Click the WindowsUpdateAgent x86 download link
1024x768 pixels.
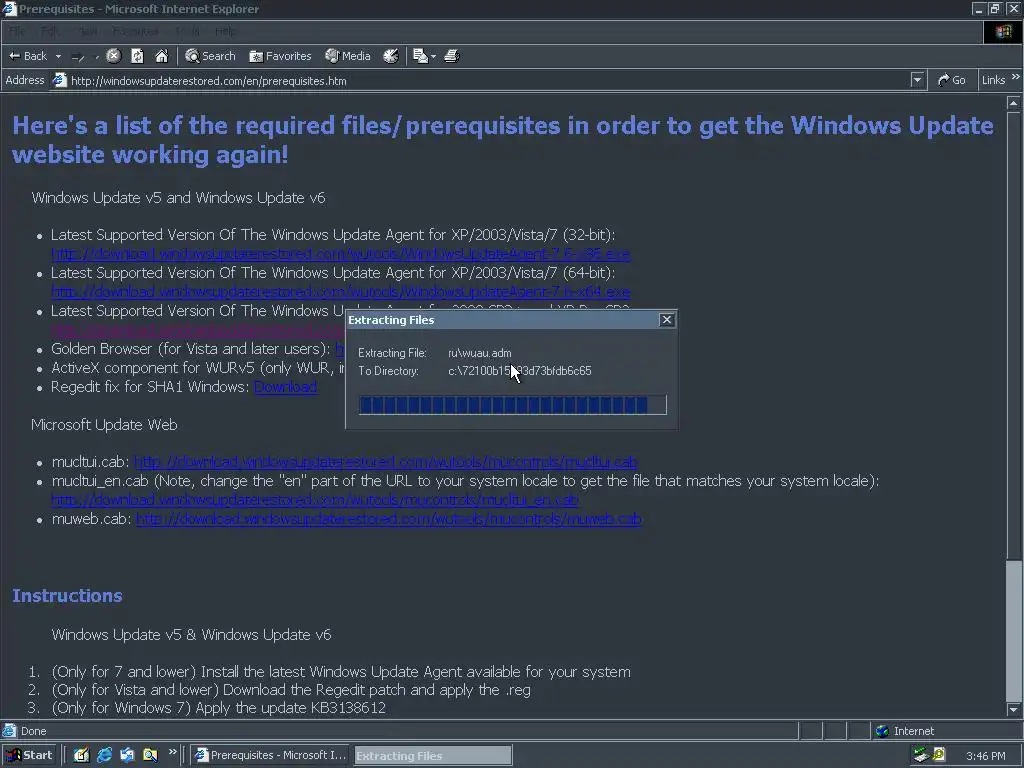pyautogui.click(x=340, y=253)
